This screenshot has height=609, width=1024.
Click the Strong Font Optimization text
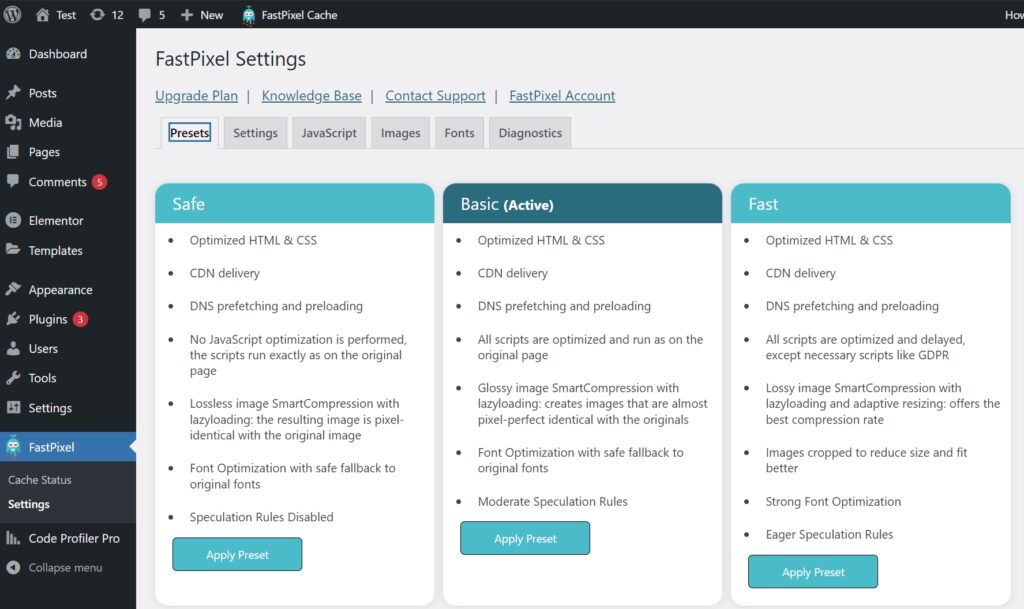pyautogui.click(x=833, y=501)
